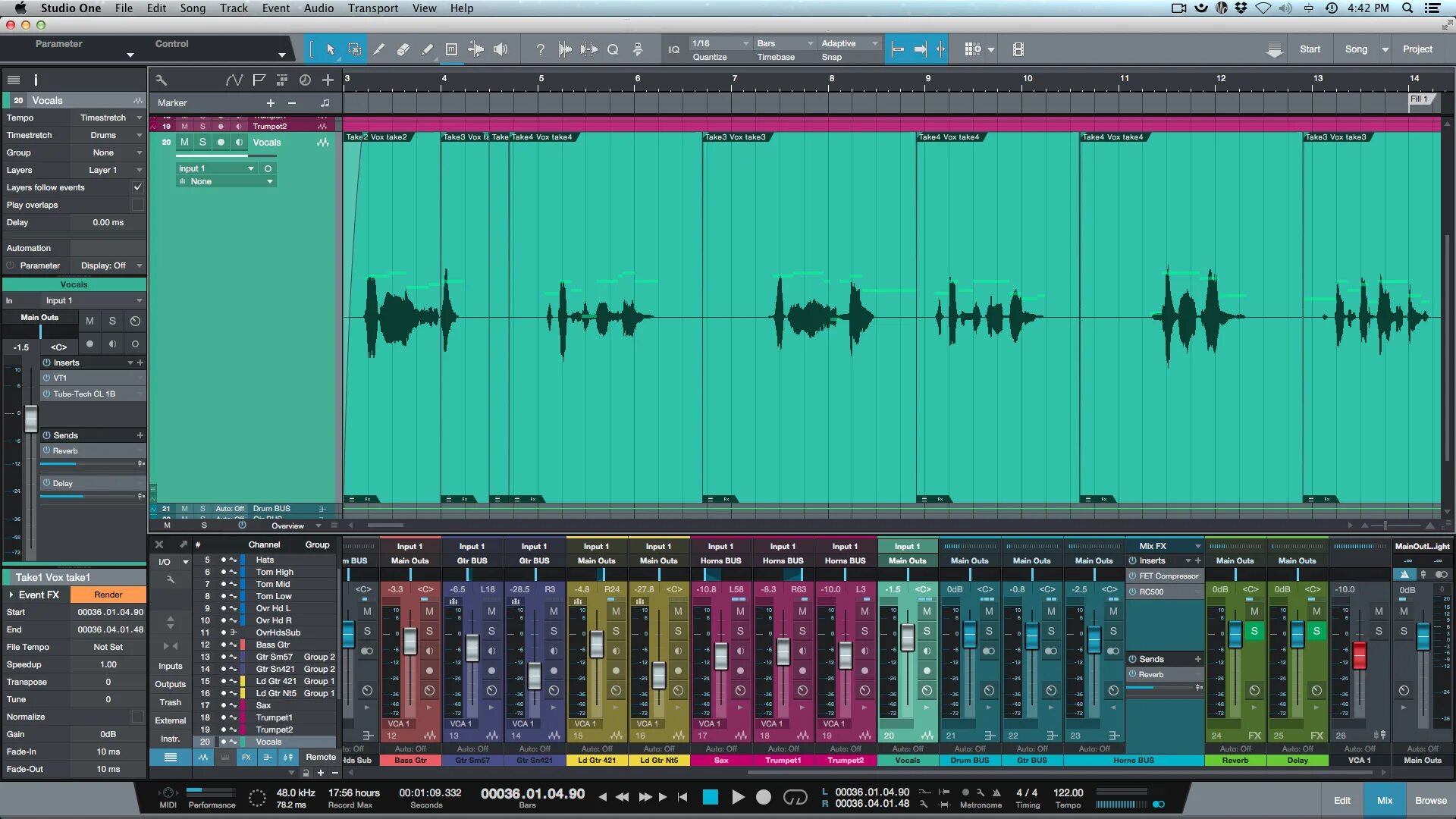
Task: Click the Project button
Action: tap(1417, 49)
